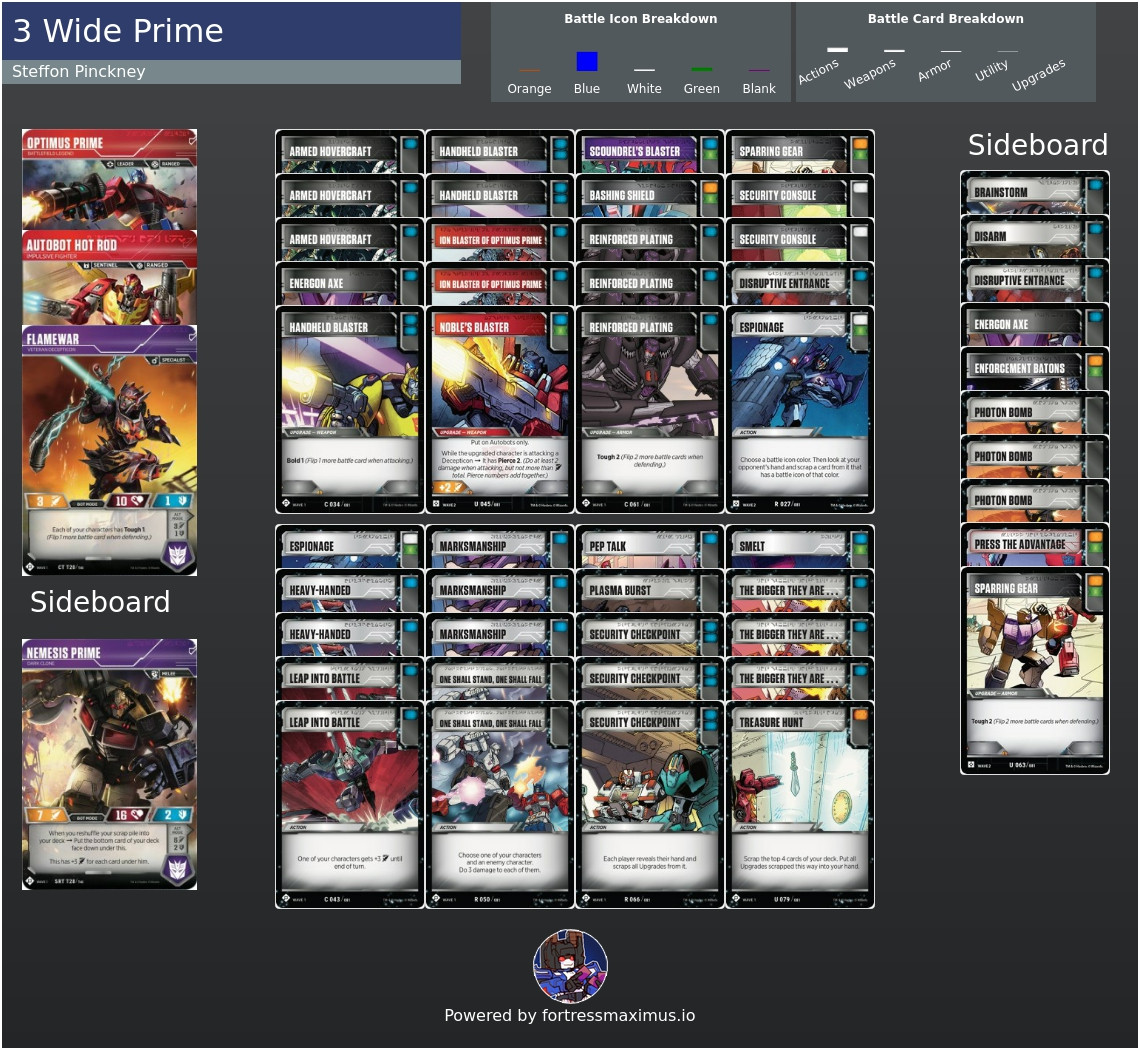The width and height of the screenshot is (1140, 1050).
Task: Select the orange battle icon on Enforcement Batons
Action: (1095, 361)
